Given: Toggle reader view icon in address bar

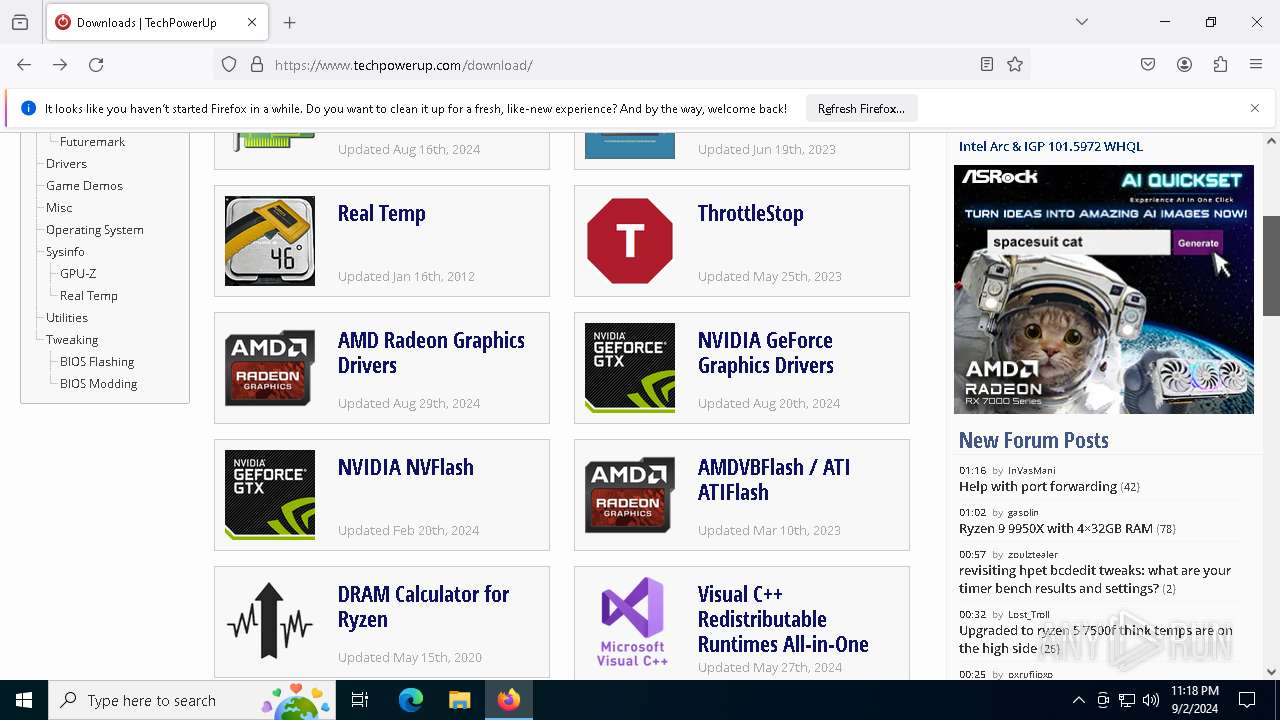Looking at the screenshot, I should point(987,65).
